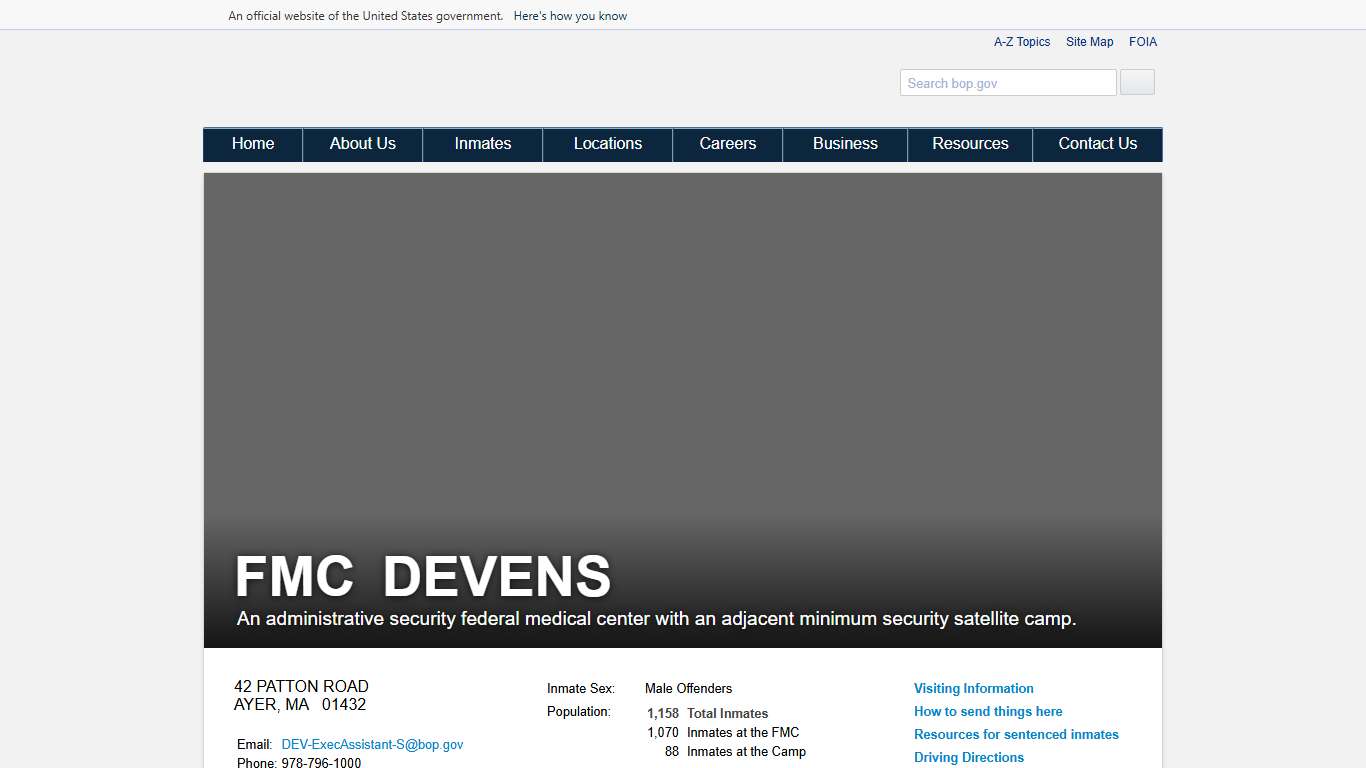This screenshot has height=768, width=1366.
Task: Expand the Here's how you know banner
Action: [x=570, y=15]
